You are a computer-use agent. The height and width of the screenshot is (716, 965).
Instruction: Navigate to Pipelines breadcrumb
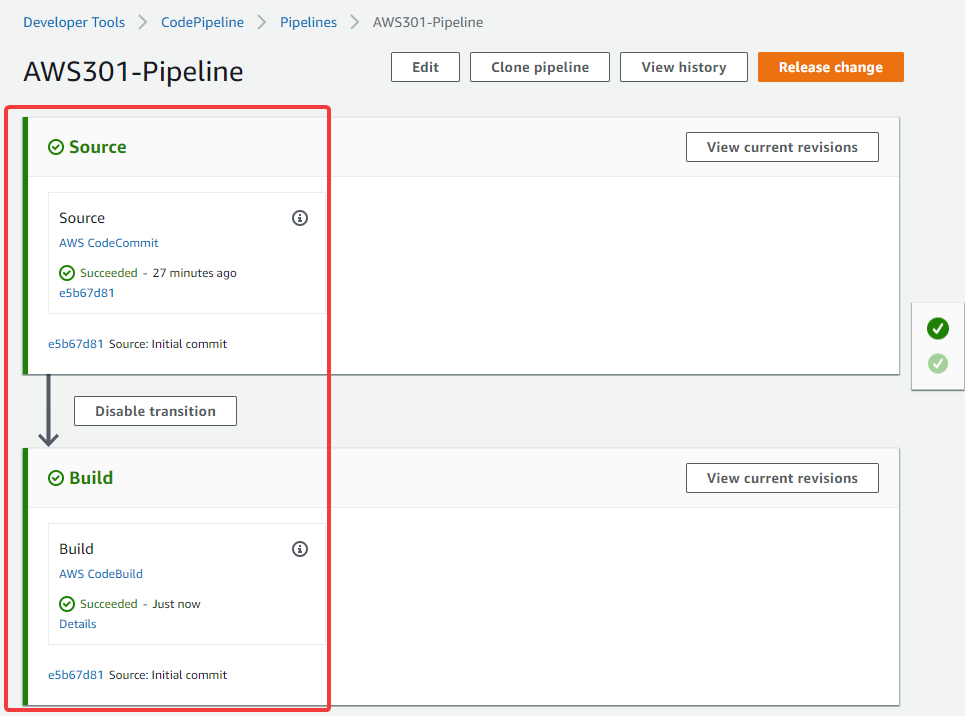pyautogui.click(x=308, y=22)
